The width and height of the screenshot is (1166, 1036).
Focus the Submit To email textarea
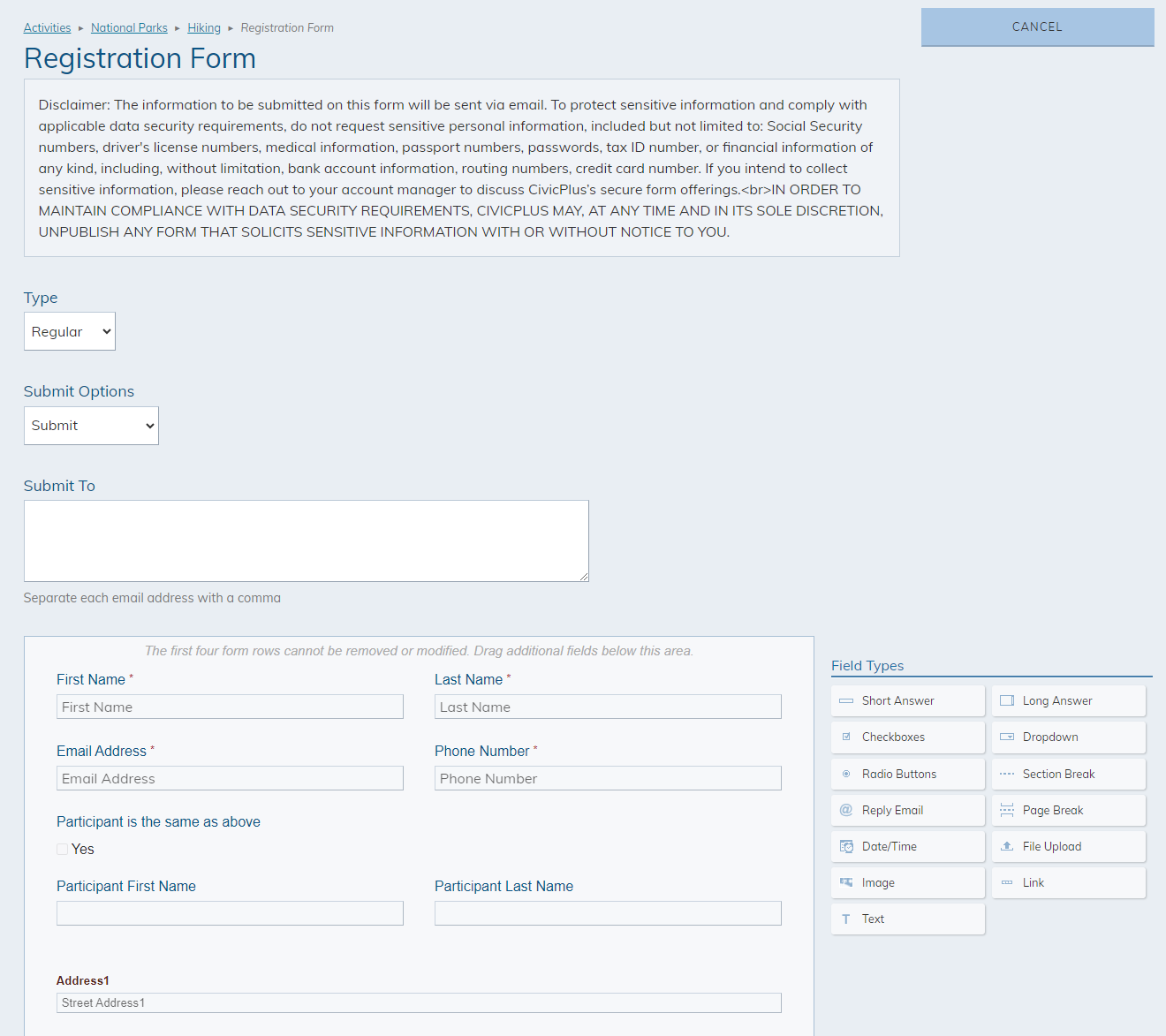click(307, 541)
